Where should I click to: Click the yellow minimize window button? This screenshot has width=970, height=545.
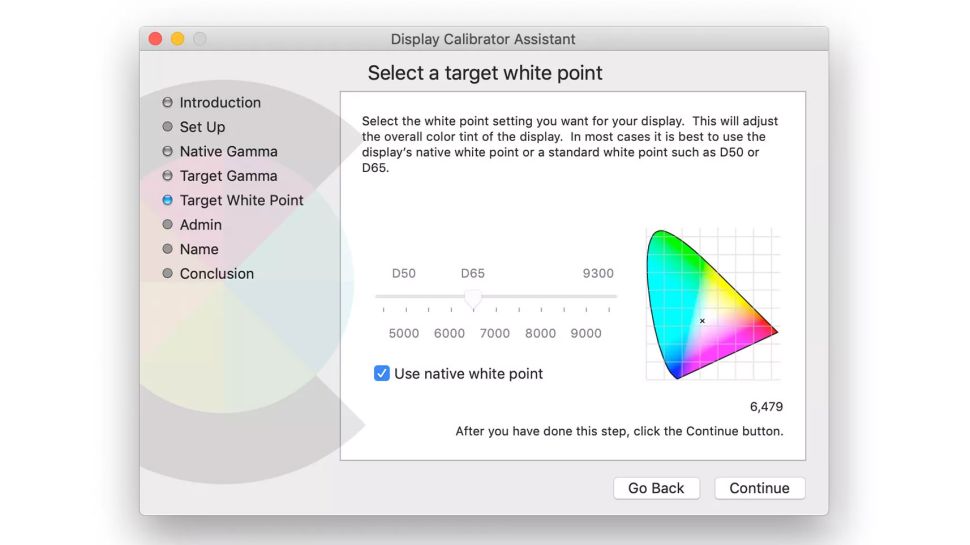point(178,39)
